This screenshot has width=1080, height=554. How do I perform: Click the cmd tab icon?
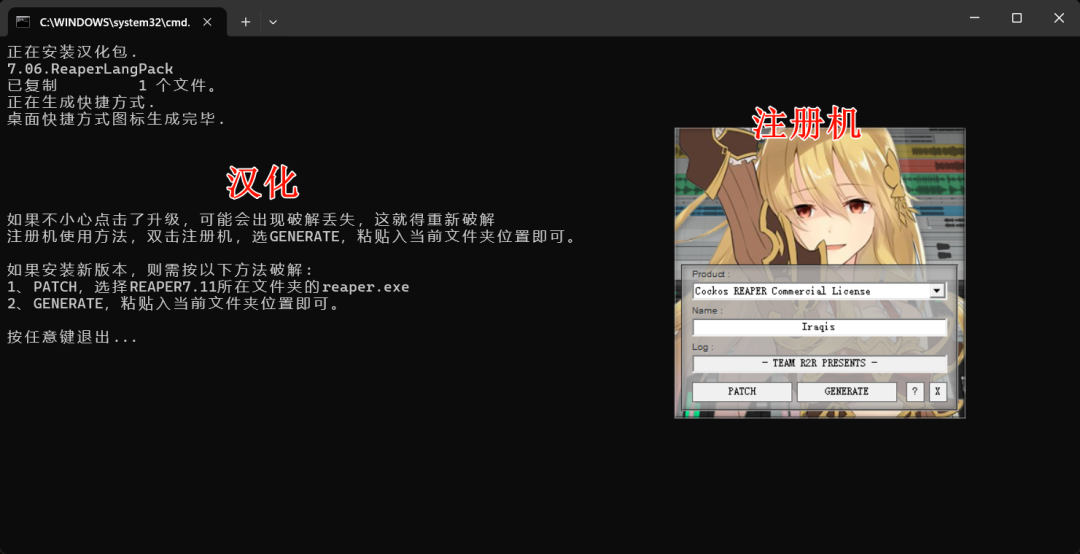pos(23,22)
